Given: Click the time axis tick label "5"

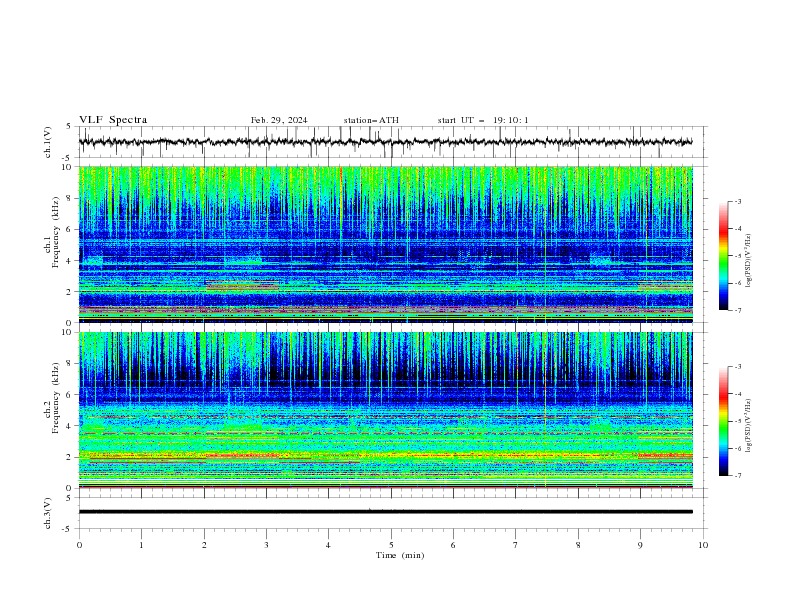Looking at the screenshot, I should pyautogui.click(x=391, y=545).
